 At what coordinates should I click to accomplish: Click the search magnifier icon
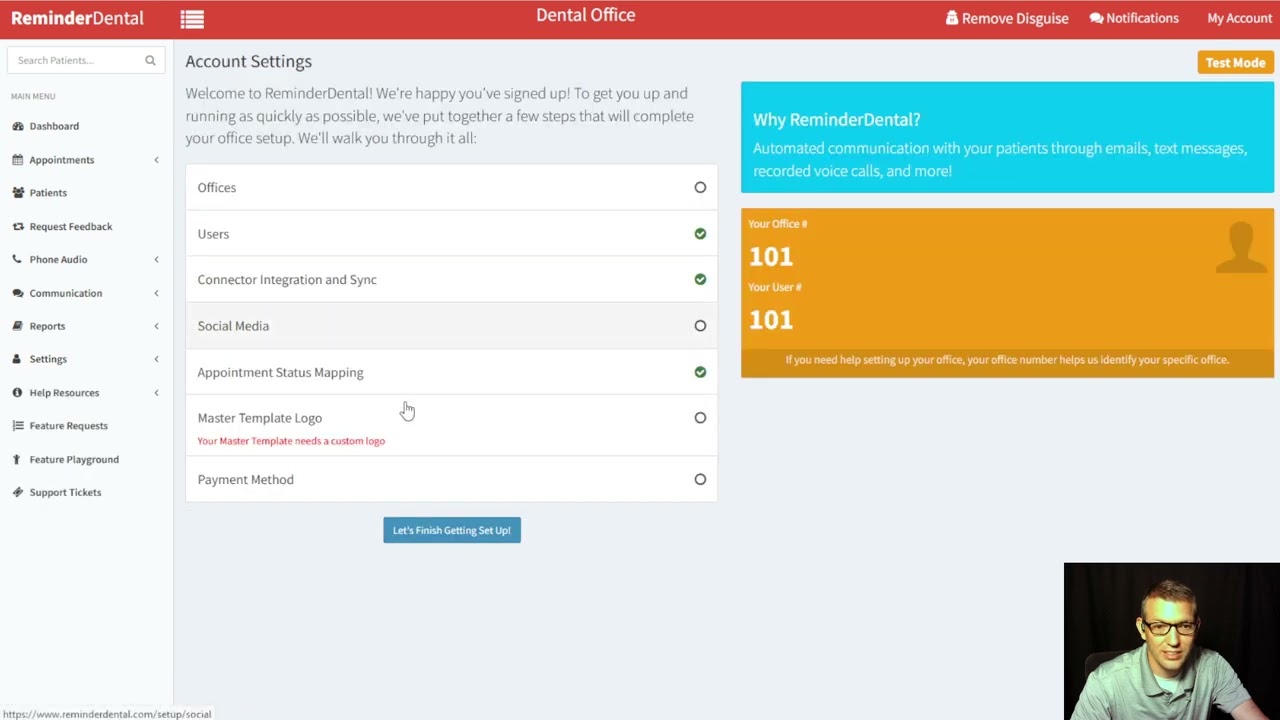pyautogui.click(x=150, y=60)
